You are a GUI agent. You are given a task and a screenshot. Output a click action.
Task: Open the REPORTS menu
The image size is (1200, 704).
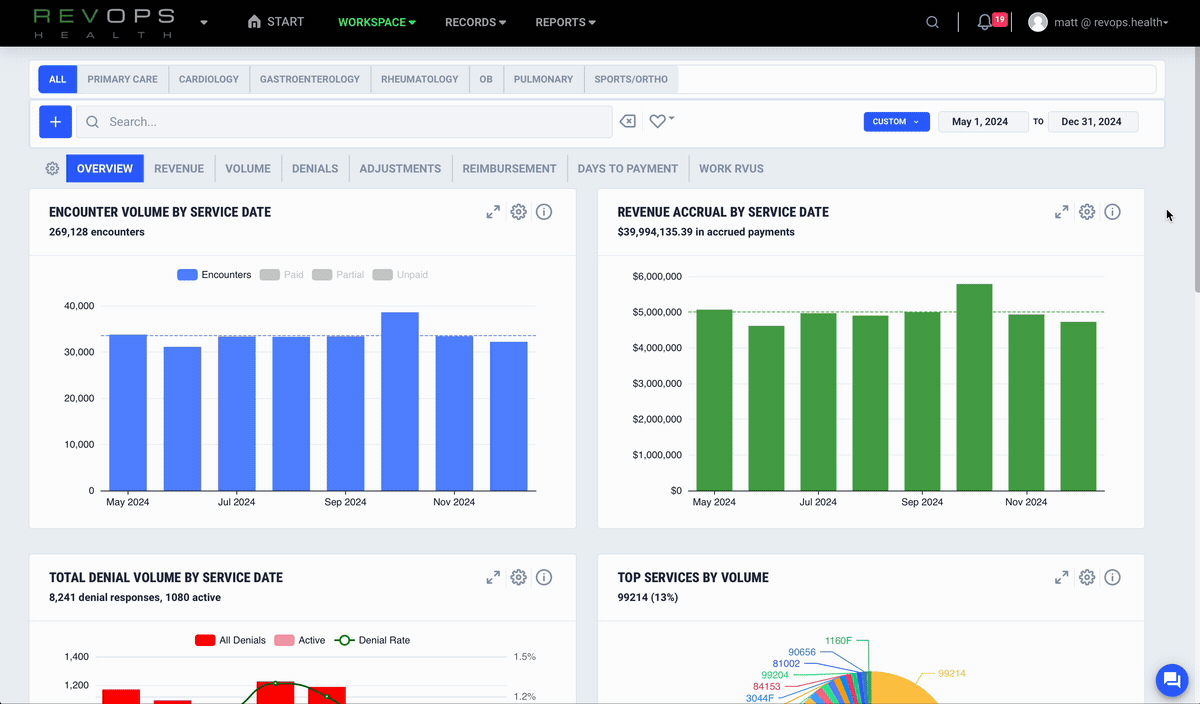tap(565, 22)
